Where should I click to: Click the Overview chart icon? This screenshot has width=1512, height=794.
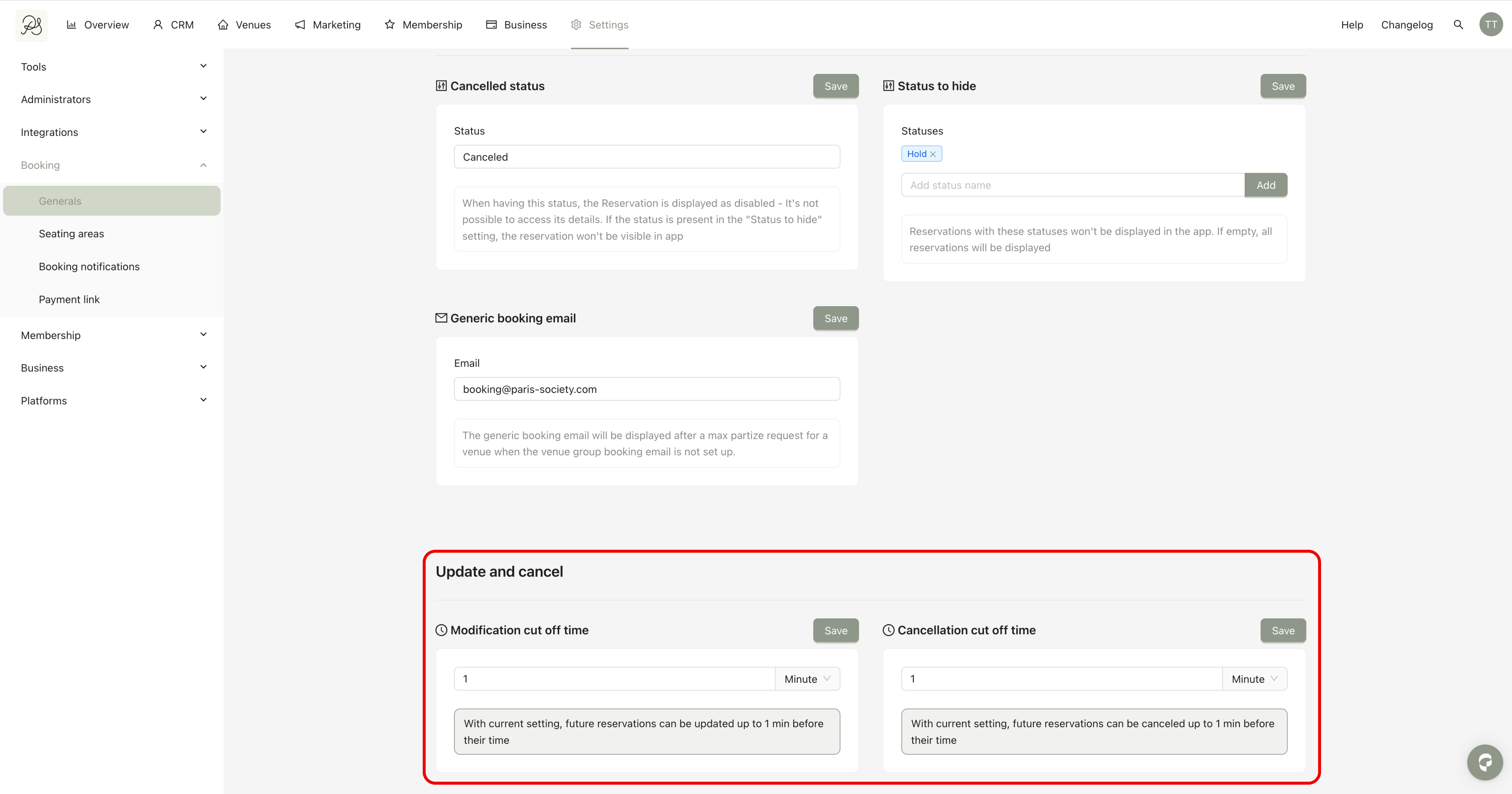[72, 25]
